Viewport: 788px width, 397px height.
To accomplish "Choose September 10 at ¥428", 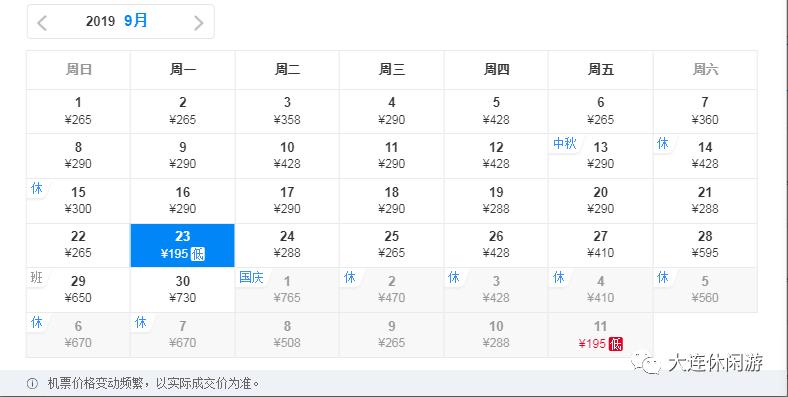I will (287, 156).
